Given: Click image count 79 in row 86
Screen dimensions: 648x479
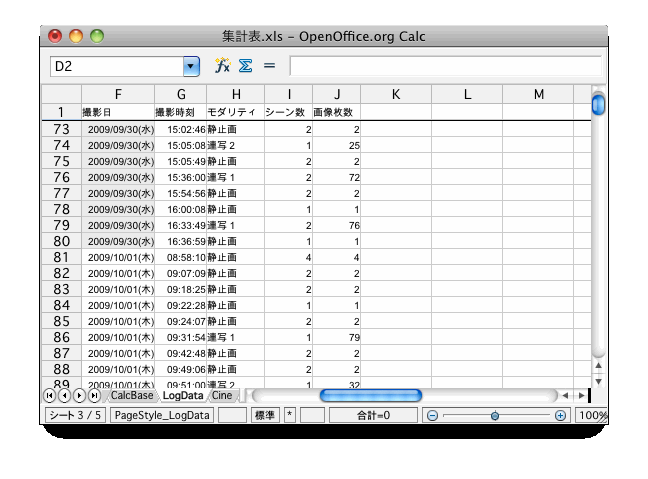Looking at the screenshot, I should click(337, 337).
